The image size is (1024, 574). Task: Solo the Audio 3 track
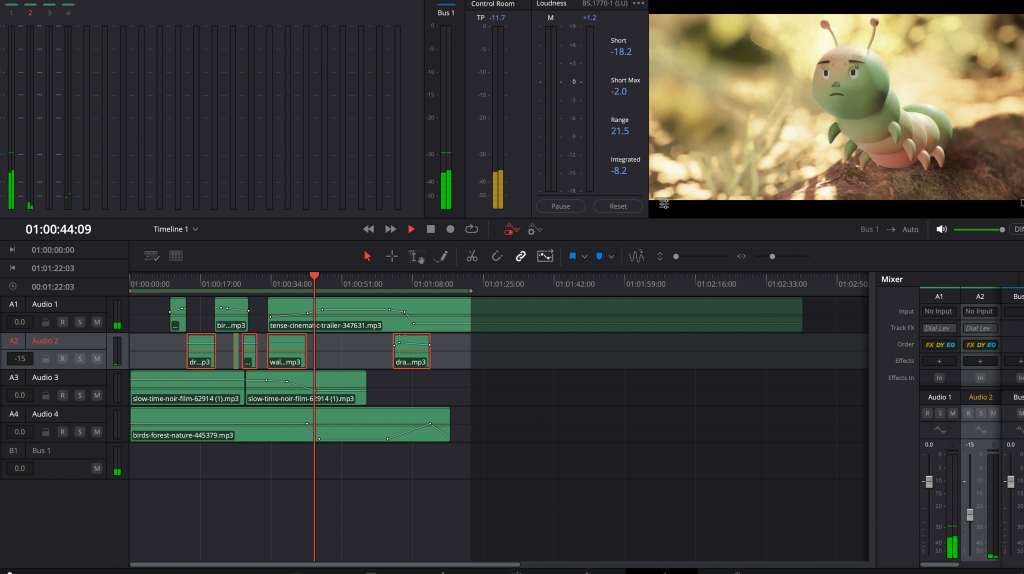(80, 395)
